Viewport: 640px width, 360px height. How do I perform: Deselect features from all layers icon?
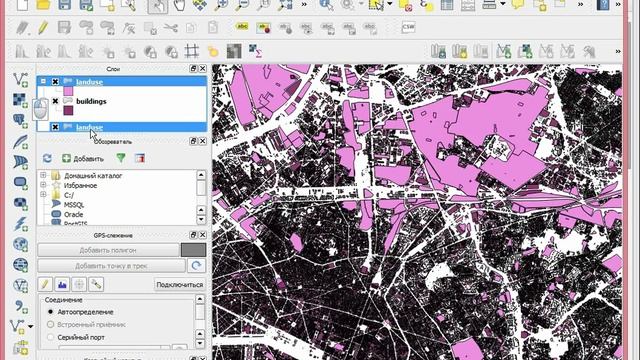406,5
